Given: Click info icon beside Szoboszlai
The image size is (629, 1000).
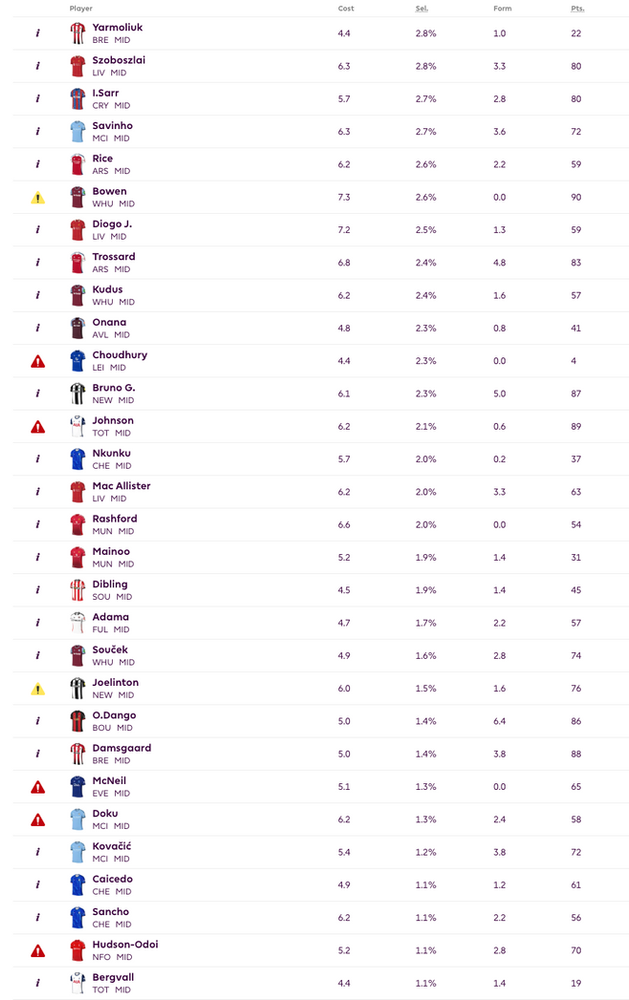Looking at the screenshot, I should coord(38,66).
